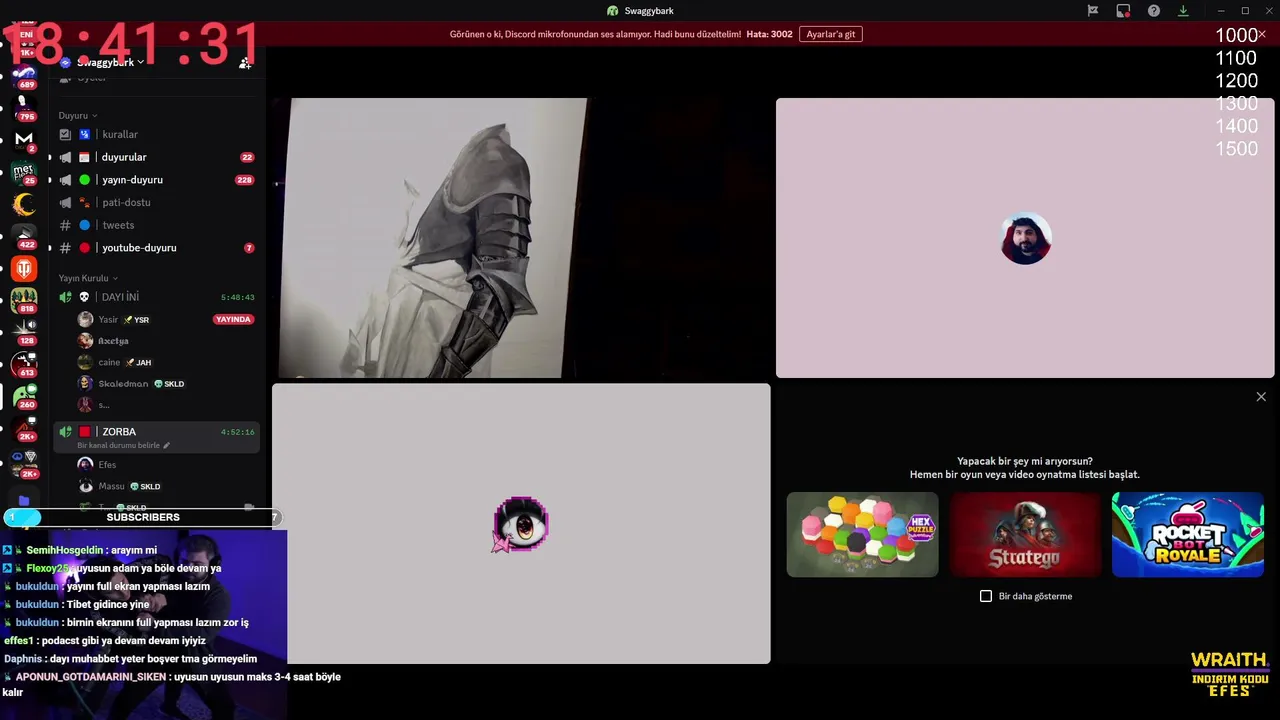This screenshot has height=720, width=1280.
Task: Select the ZORBA voice channel
Action: tap(157, 436)
